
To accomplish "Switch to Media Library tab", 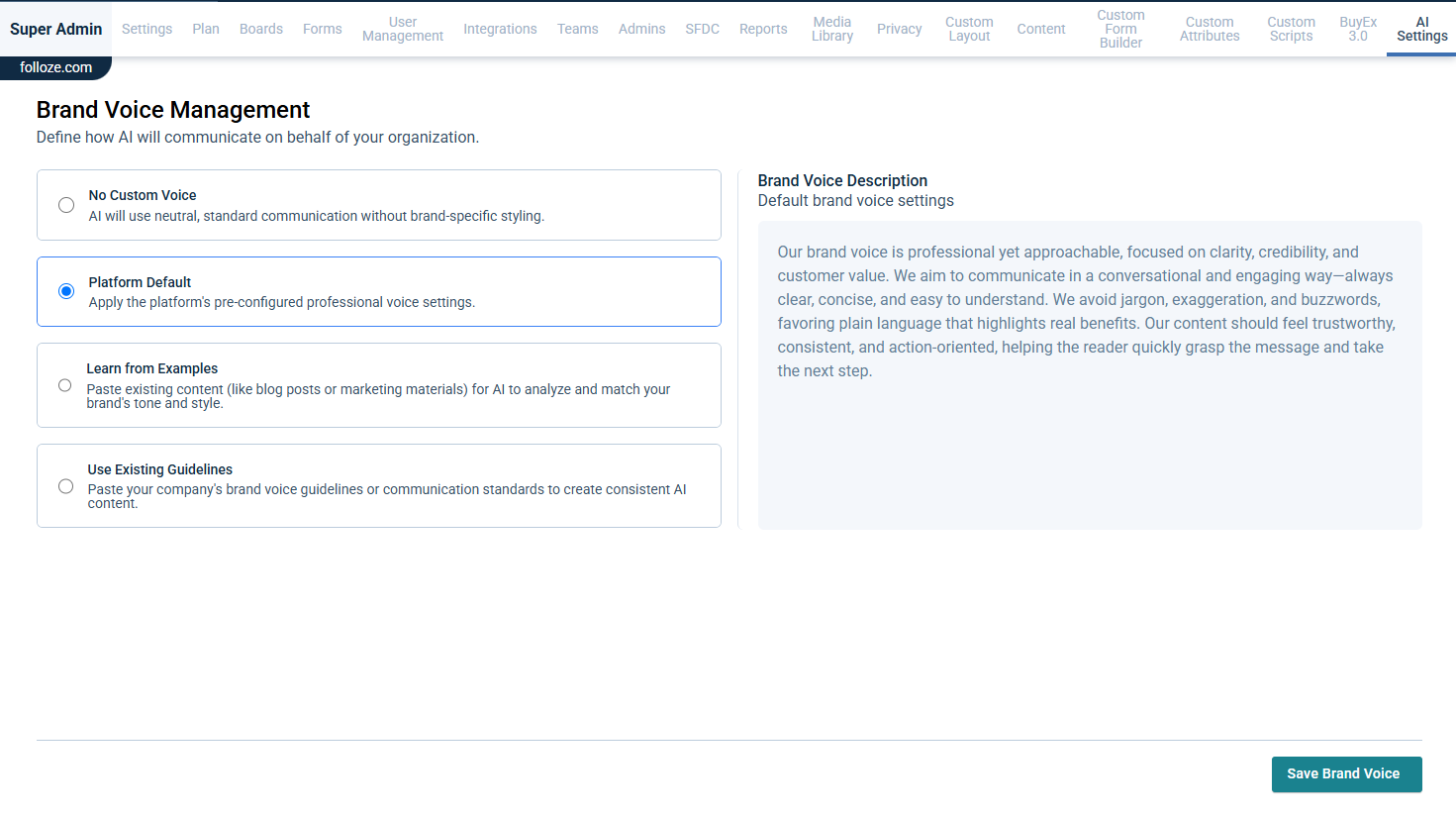I will click(x=832, y=29).
